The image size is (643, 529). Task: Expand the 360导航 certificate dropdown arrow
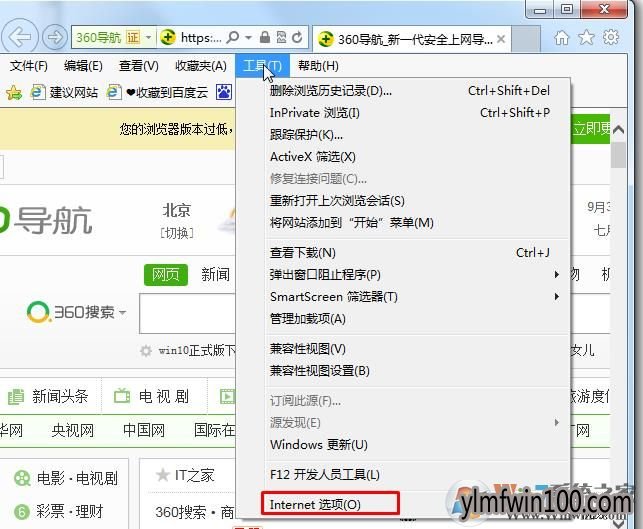[148, 38]
